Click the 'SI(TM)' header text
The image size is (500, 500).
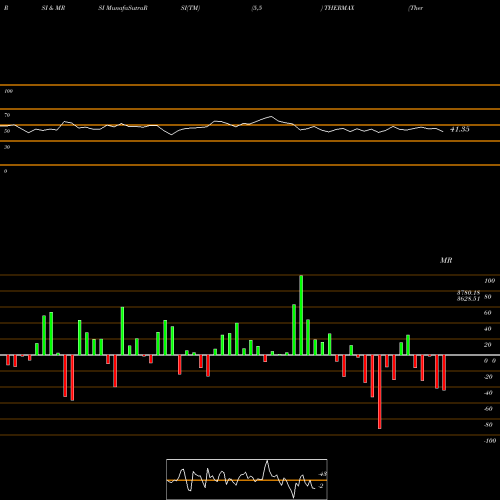pos(190,8)
